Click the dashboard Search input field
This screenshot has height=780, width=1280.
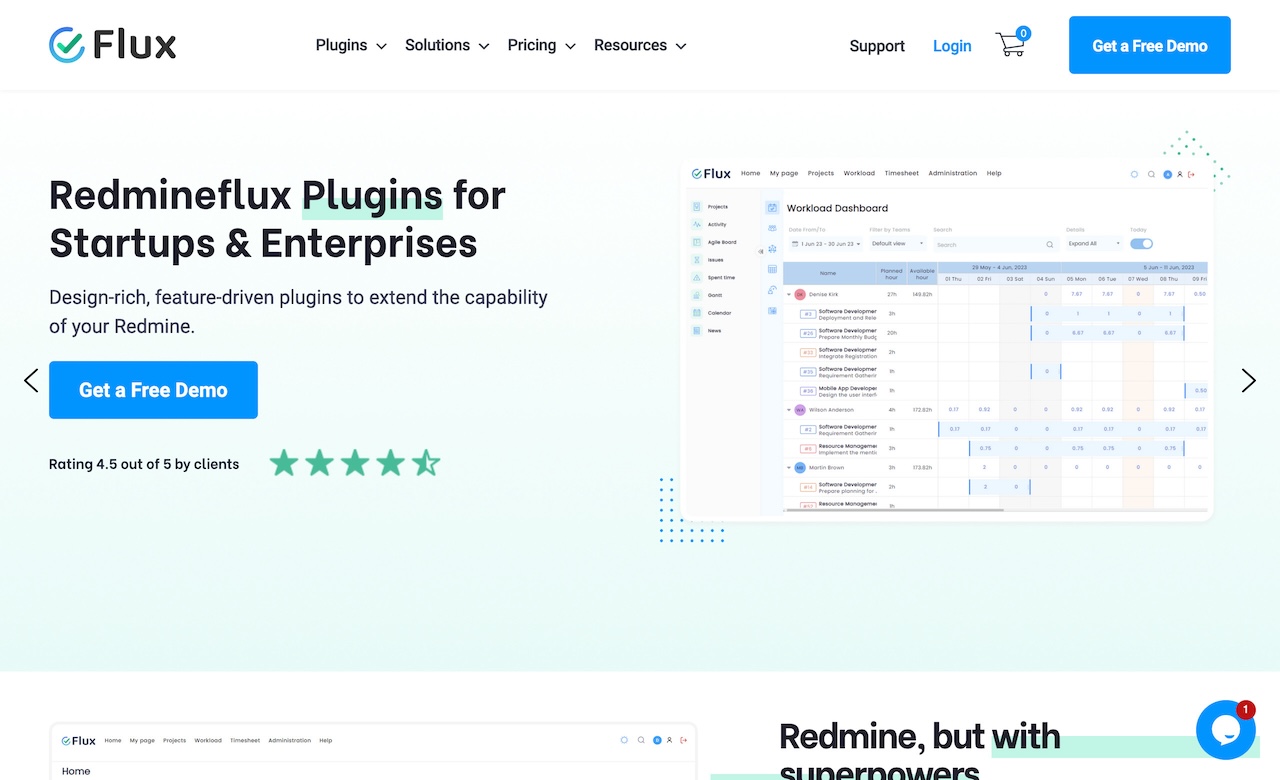994,244
